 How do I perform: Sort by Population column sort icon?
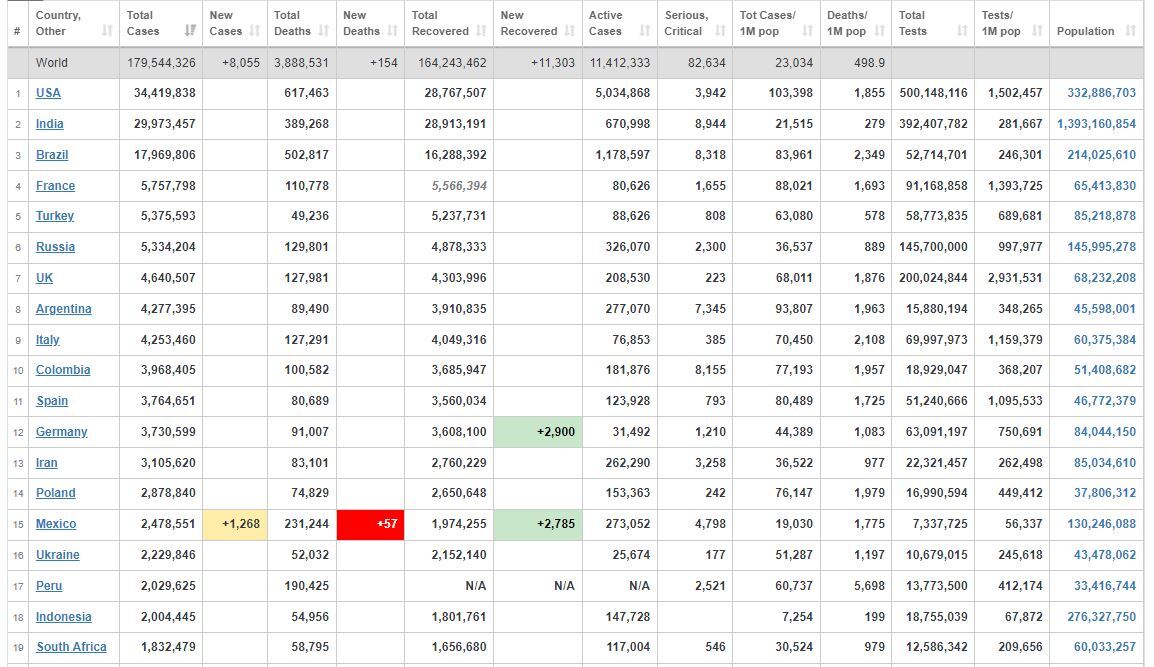point(1131,31)
